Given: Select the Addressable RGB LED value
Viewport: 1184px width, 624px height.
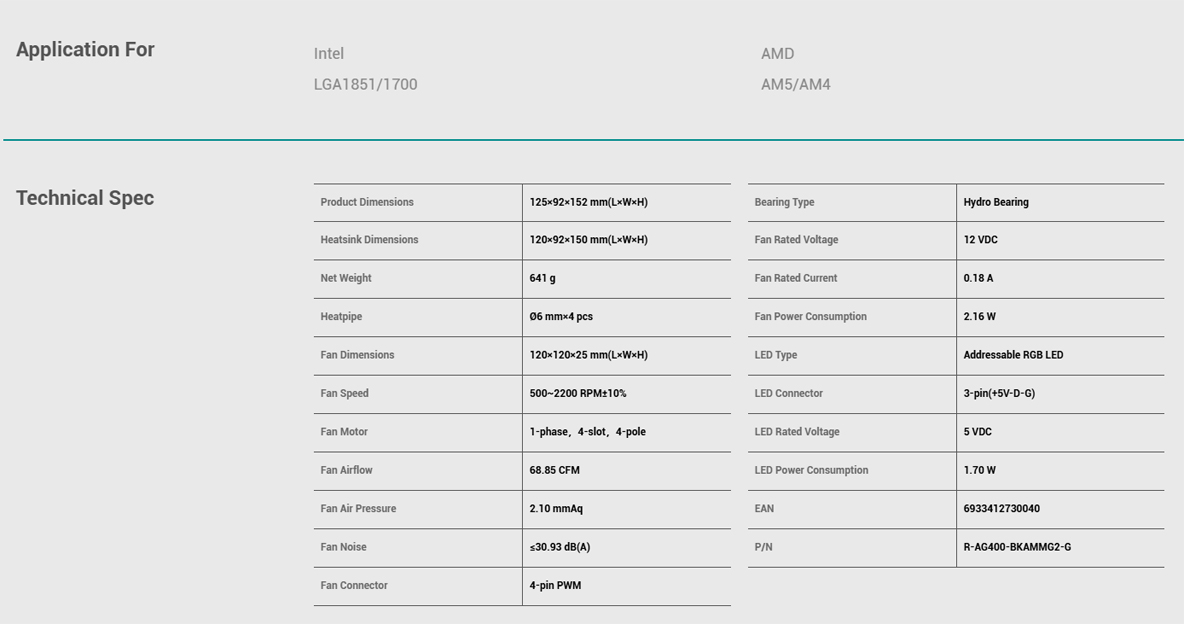Looking at the screenshot, I should (1013, 355).
